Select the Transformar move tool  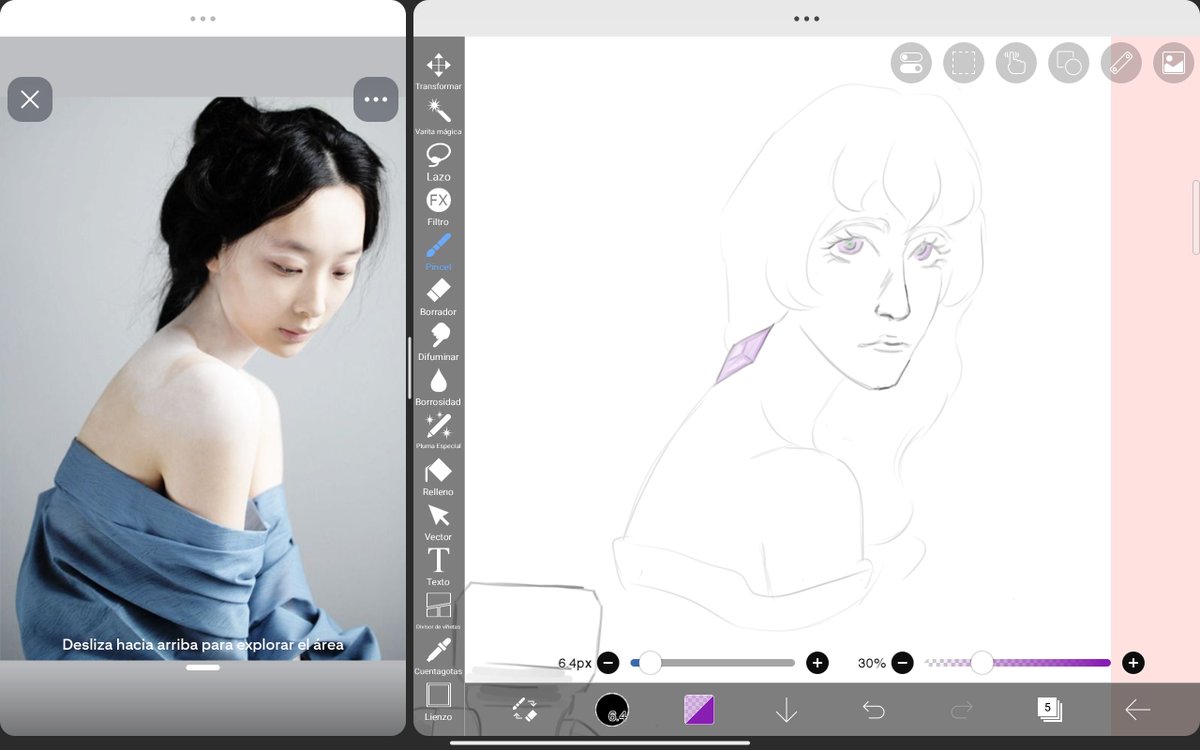tap(438, 72)
